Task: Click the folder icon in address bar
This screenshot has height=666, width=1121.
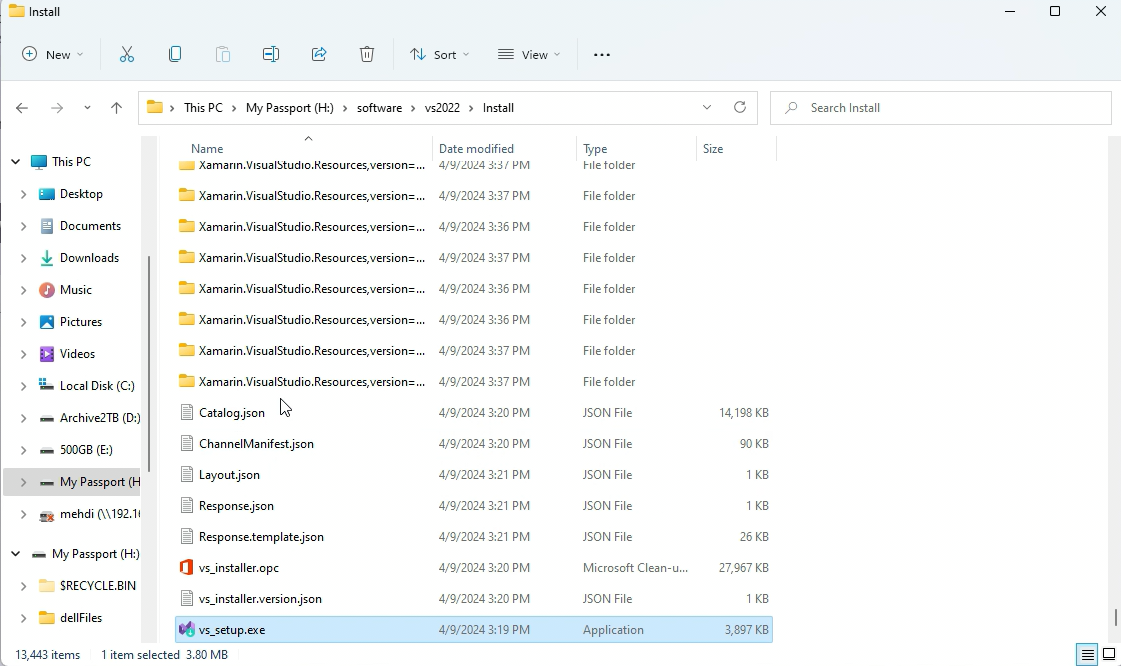Action: (x=154, y=107)
